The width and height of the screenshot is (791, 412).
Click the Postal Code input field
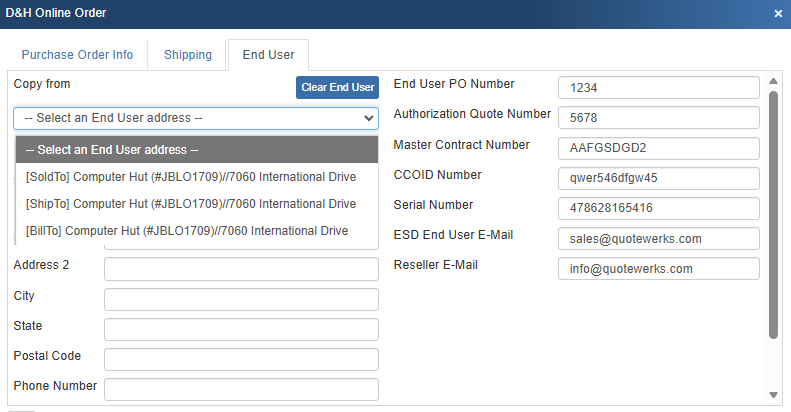pos(241,359)
